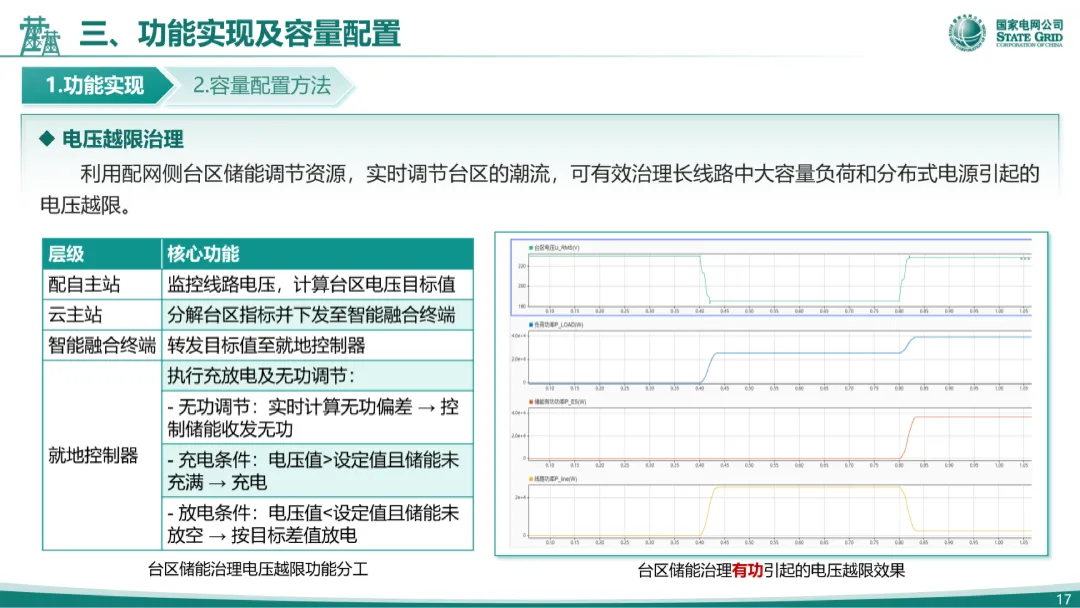Click the blue P_LOAD(W) legend swatch

pos(531,324)
